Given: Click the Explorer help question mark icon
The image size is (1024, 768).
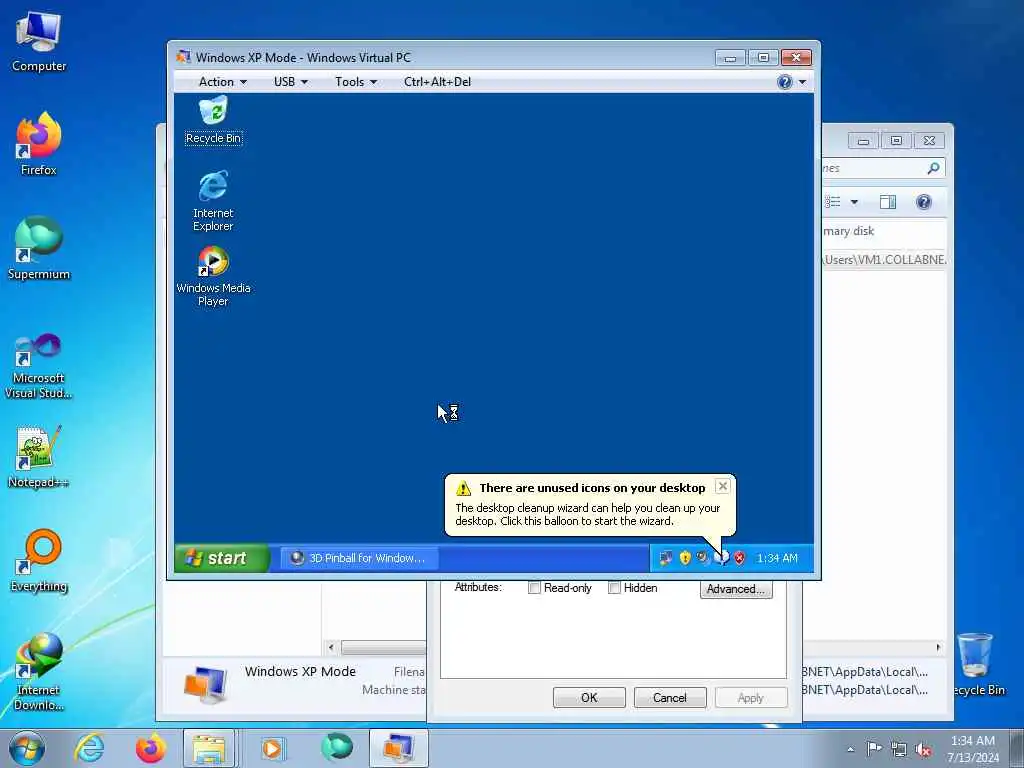Looking at the screenshot, I should (x=923, y=202).
